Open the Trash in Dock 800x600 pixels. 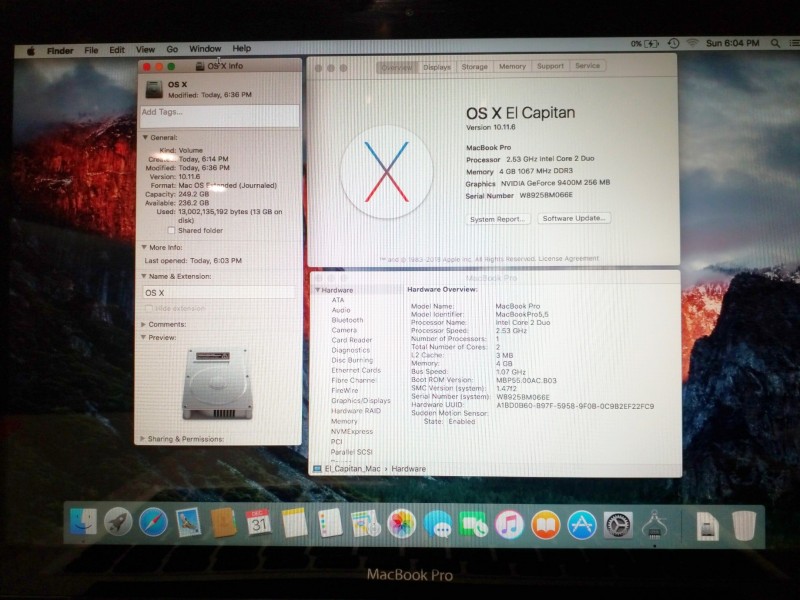[743, 526]
